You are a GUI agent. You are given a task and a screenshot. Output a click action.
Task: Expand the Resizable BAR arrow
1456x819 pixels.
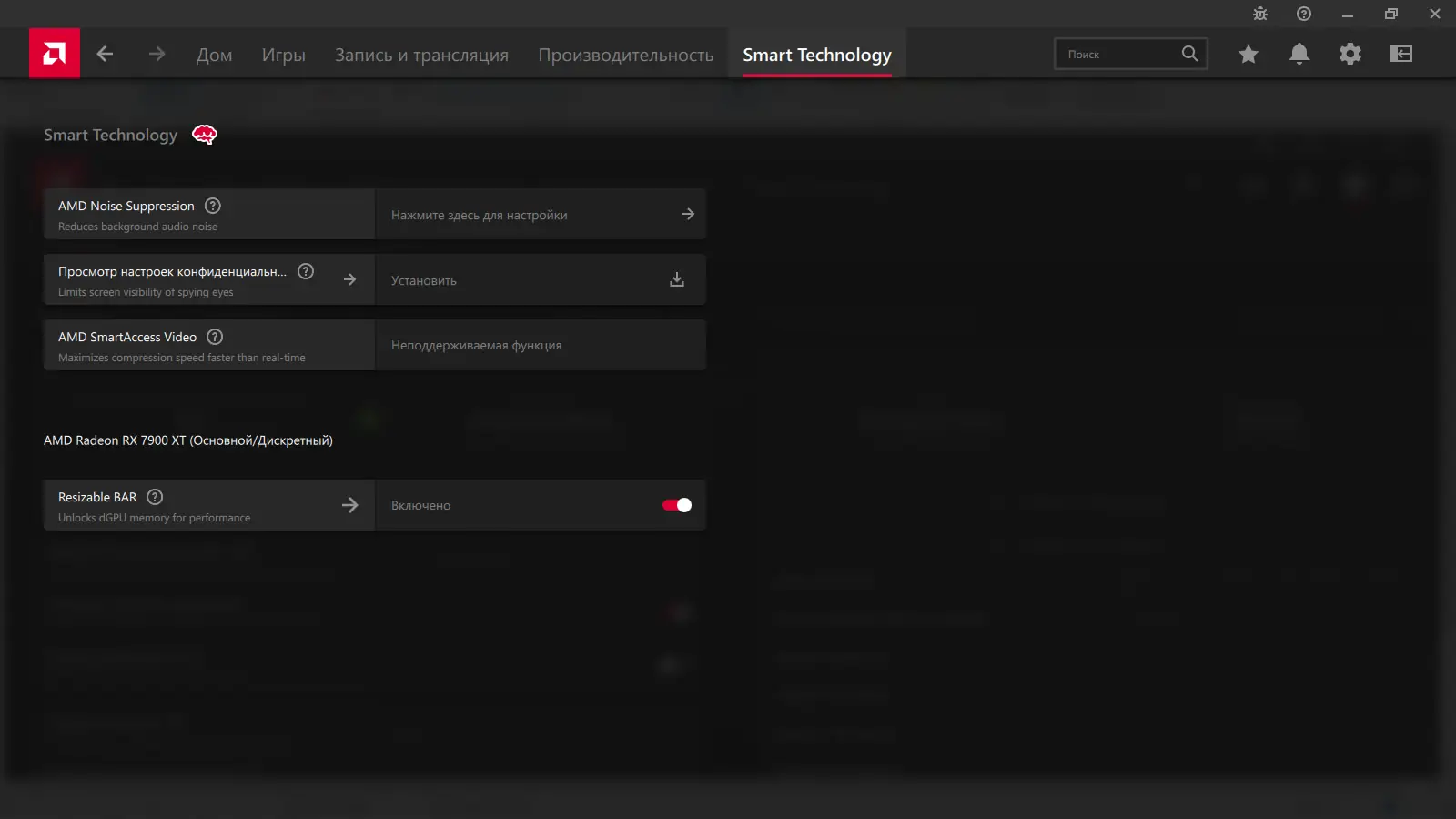(x=350, y=505)
